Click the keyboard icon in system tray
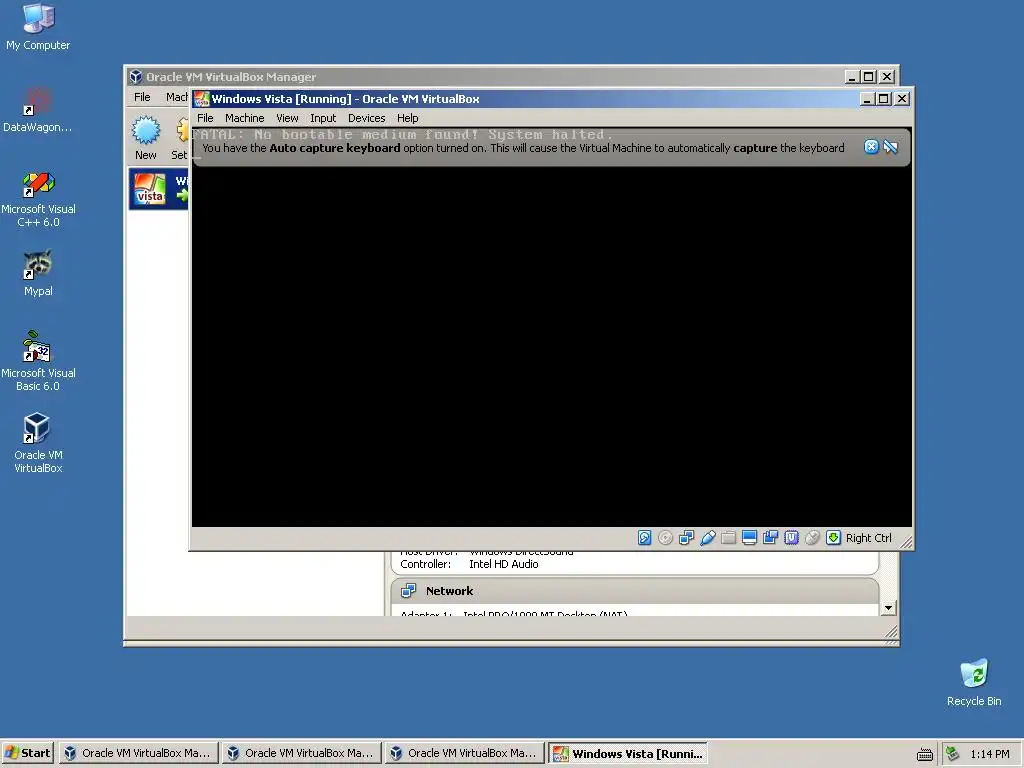This screenshot has width=1024, height=768. coord(925,754)
